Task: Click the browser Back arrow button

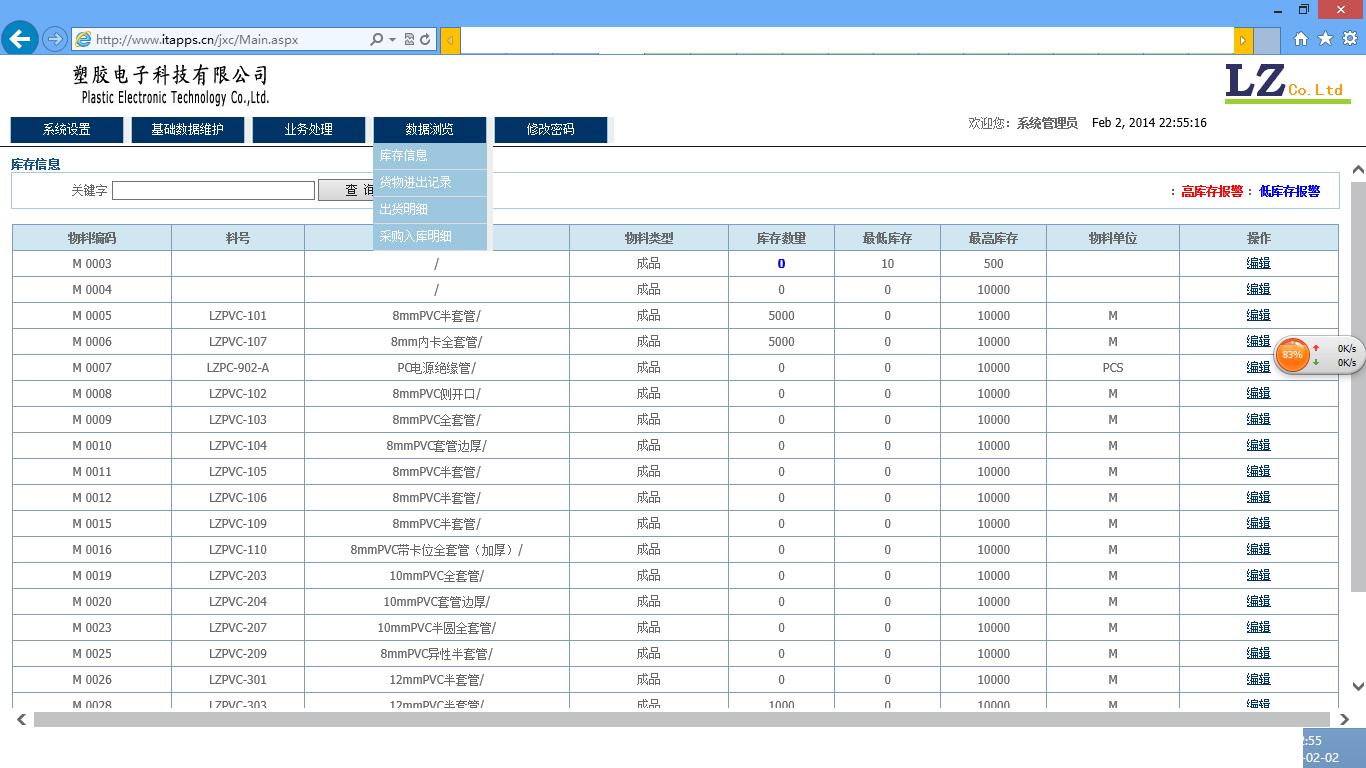Action: tap(20, 39)
